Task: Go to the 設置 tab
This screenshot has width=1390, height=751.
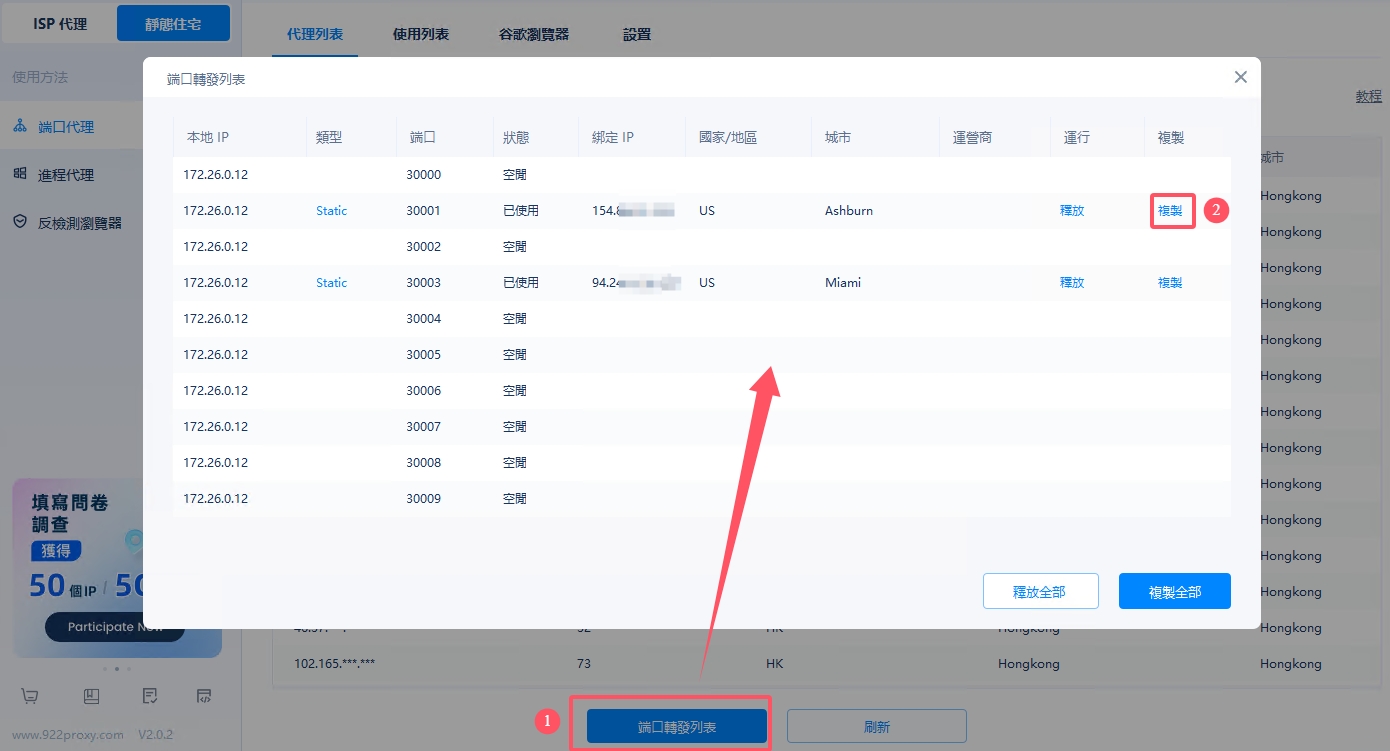Action: pos(637,34)
